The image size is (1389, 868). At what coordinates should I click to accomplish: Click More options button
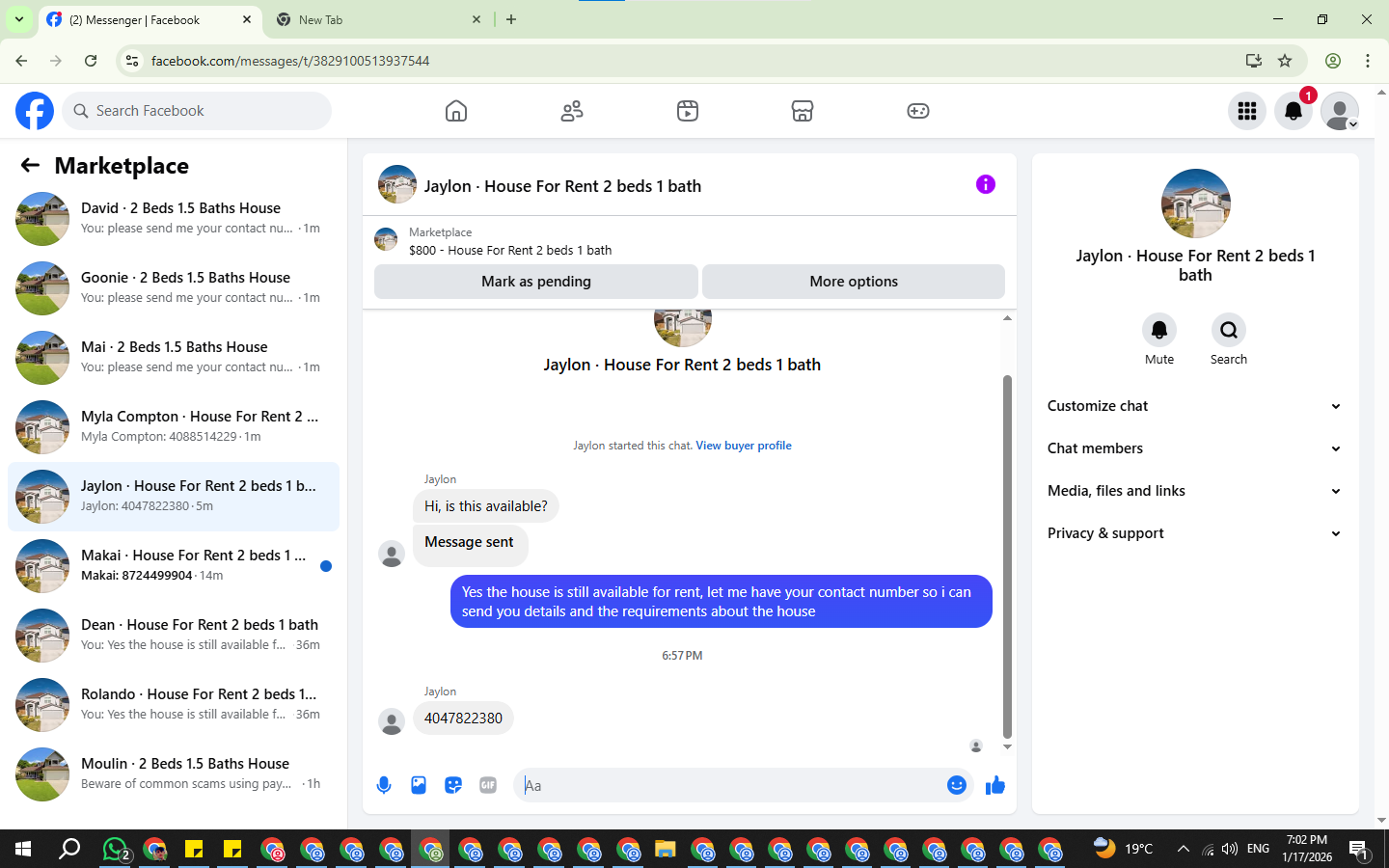(x=854, y=282)
